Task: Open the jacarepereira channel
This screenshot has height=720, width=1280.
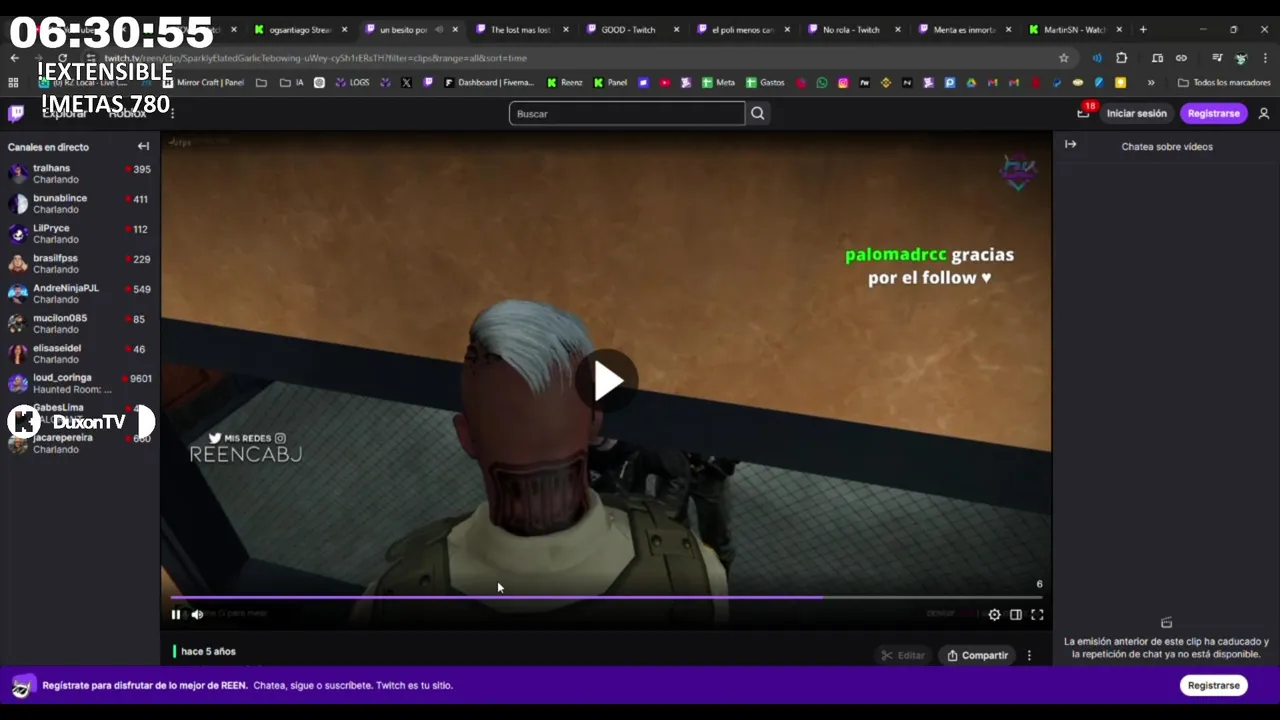Action: point(79,444)
